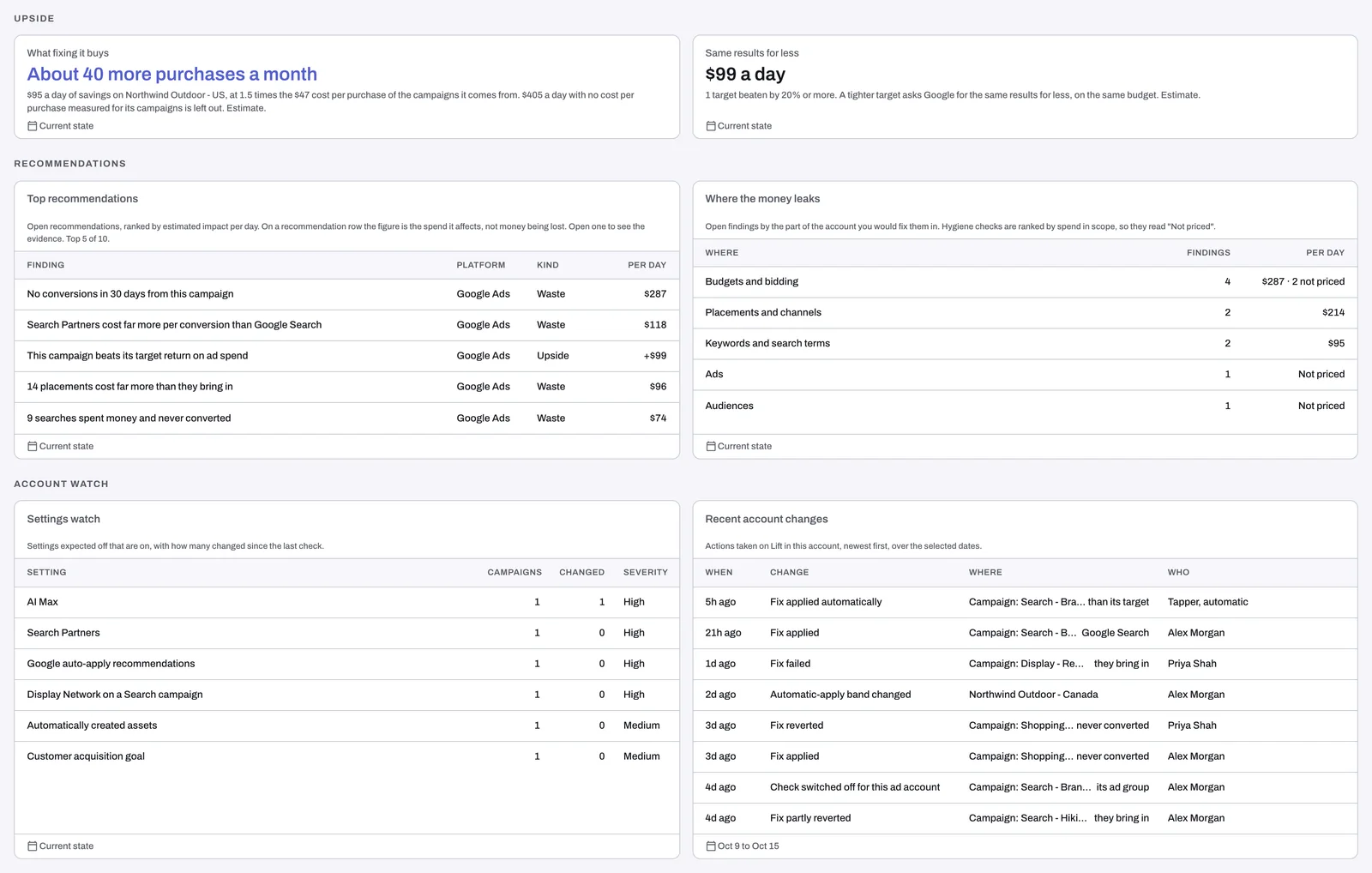Image resolution: width=1372 pixels, height=873 pixels.
Task: Click the '$287 · 2 not priced' value
Action: click(x=1303, y=281)
